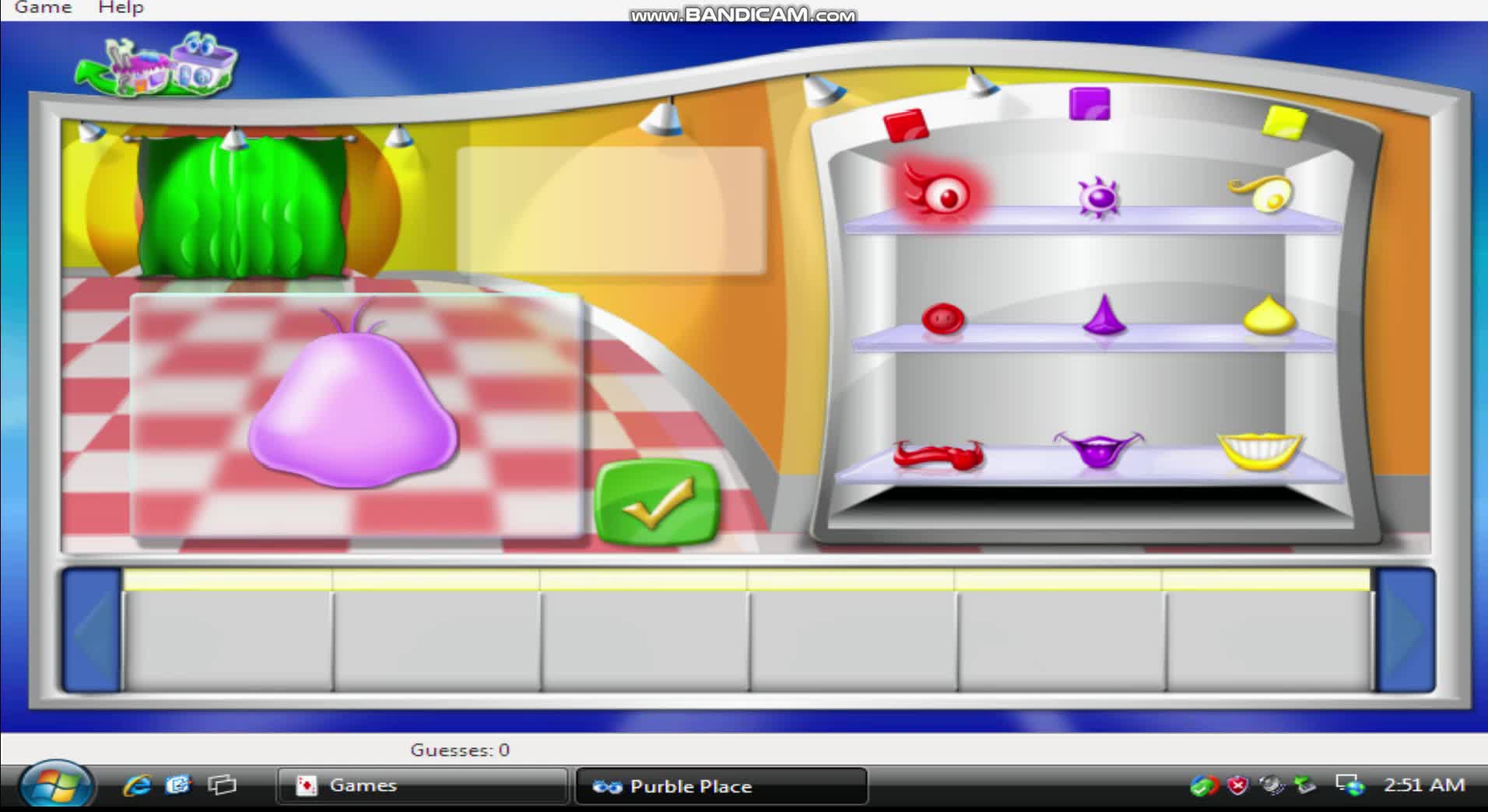Switch to the Purble Place taskbar button
This screenshot has width=1488, height=812.
pyautogui.click(x=721, y=786)
